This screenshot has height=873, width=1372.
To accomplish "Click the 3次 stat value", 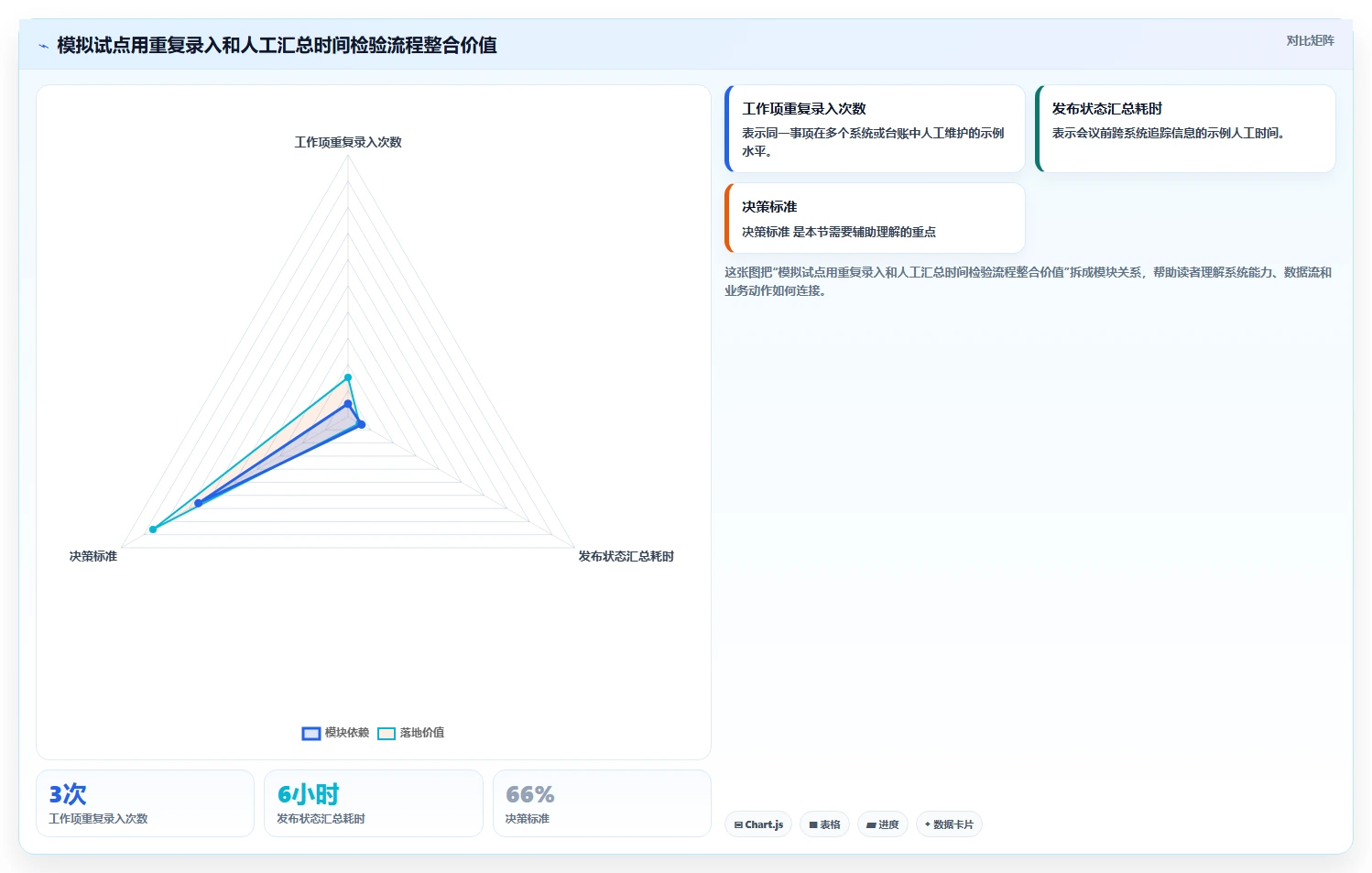I will 68,794.
